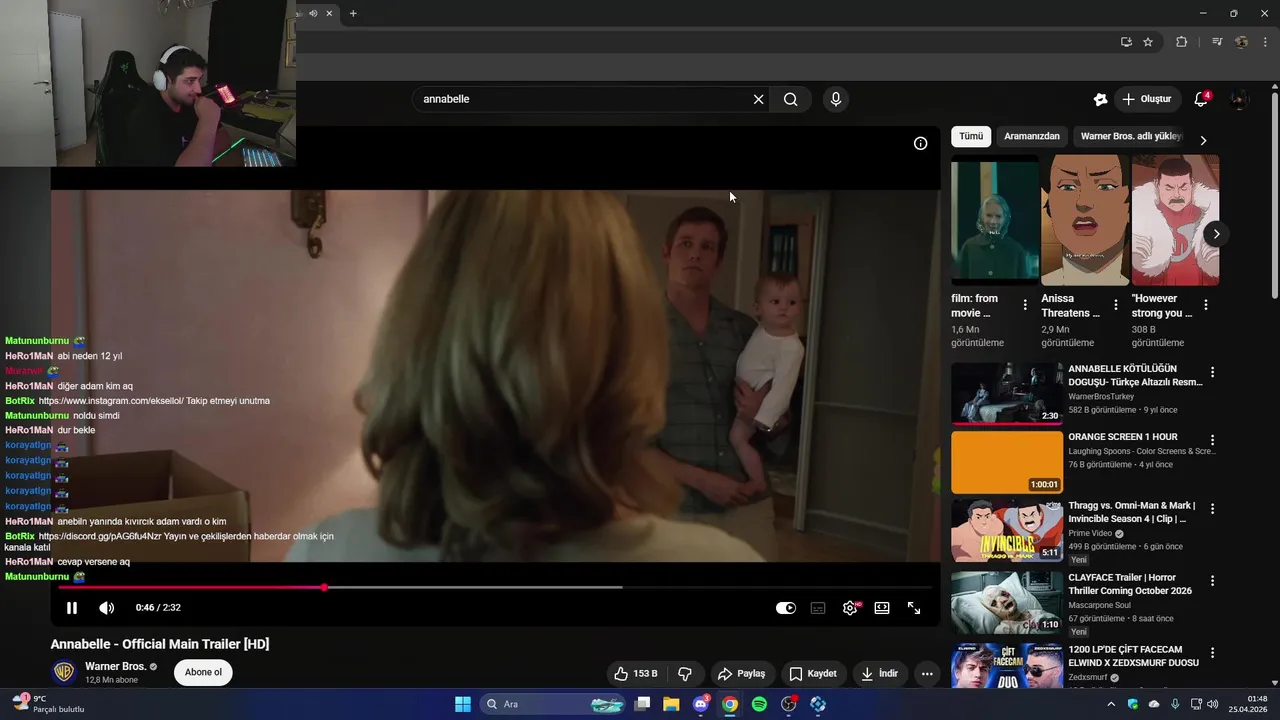Open options for Clayface Trailer video
1280x720 pixels.
(1213, 581)
